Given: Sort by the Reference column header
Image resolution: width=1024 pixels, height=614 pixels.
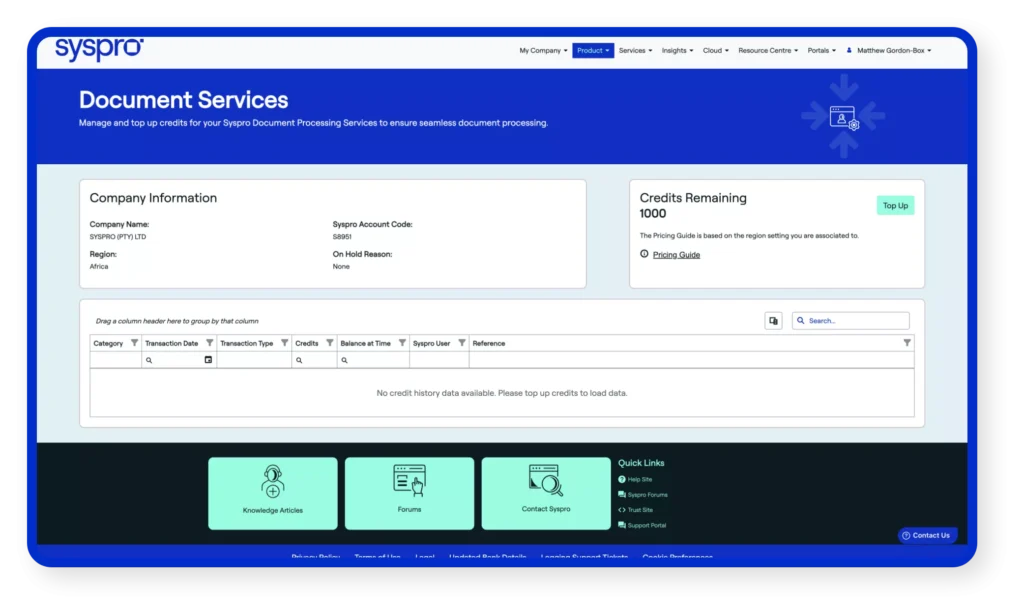Looking at the screenshot, I should 489,344.
